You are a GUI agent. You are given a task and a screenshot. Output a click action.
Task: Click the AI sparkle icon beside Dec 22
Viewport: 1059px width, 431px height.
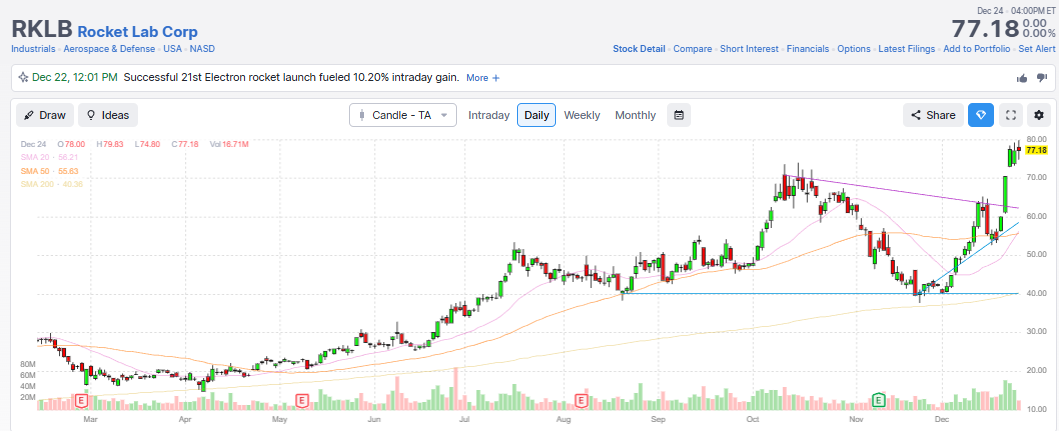pyautogui.click(x=23, y=78)
